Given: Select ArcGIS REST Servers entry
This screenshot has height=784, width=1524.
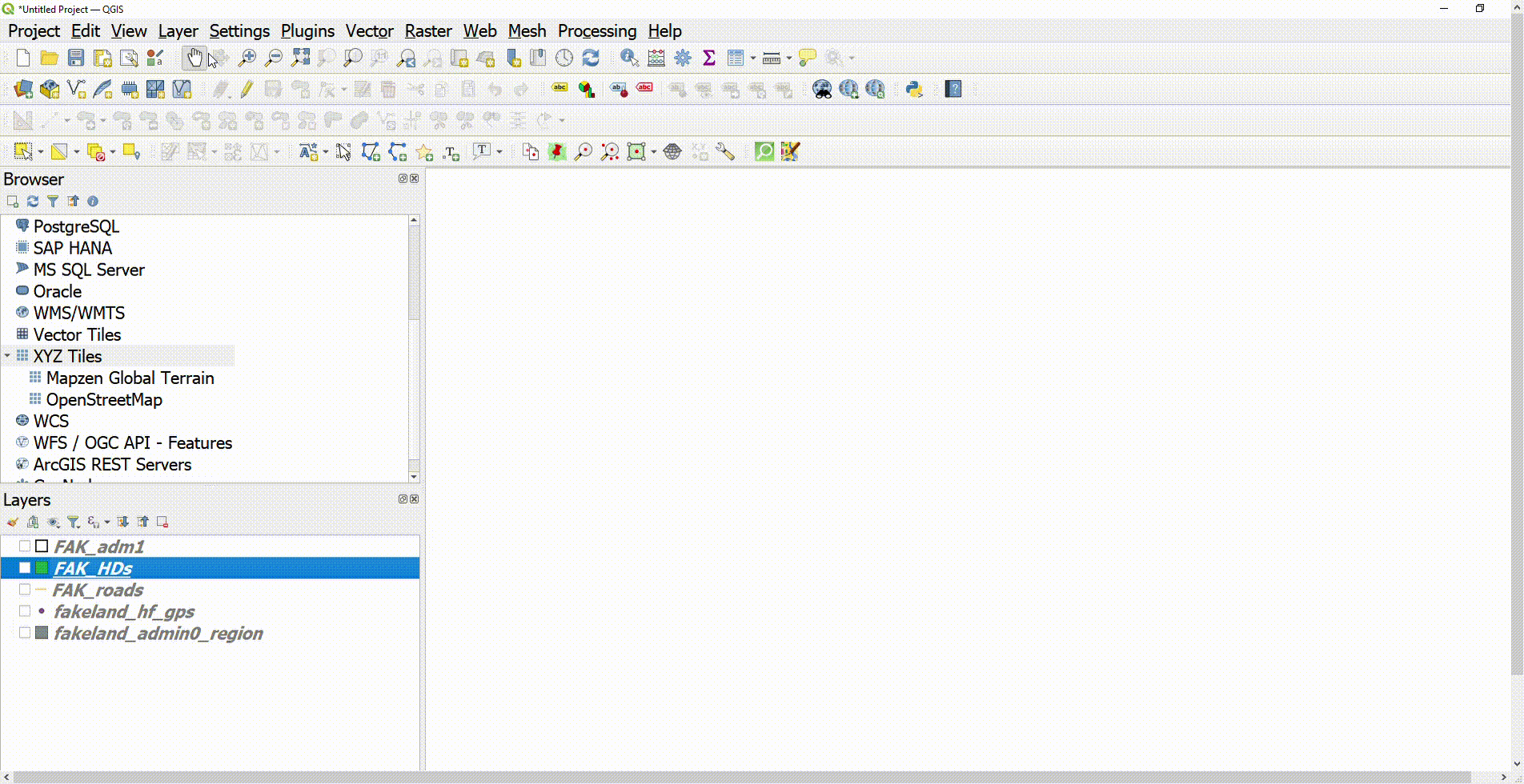Looking at the screenshot, I should 112,464.
